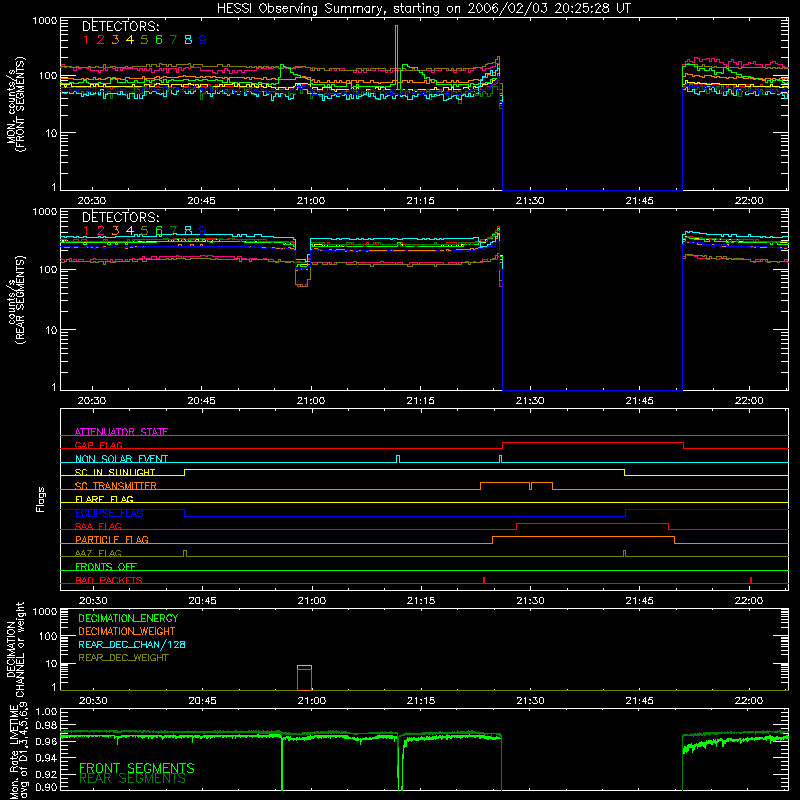Click cyan detector 8 in rear segments legend
This screenshot has width=800, height=800.
188,231
